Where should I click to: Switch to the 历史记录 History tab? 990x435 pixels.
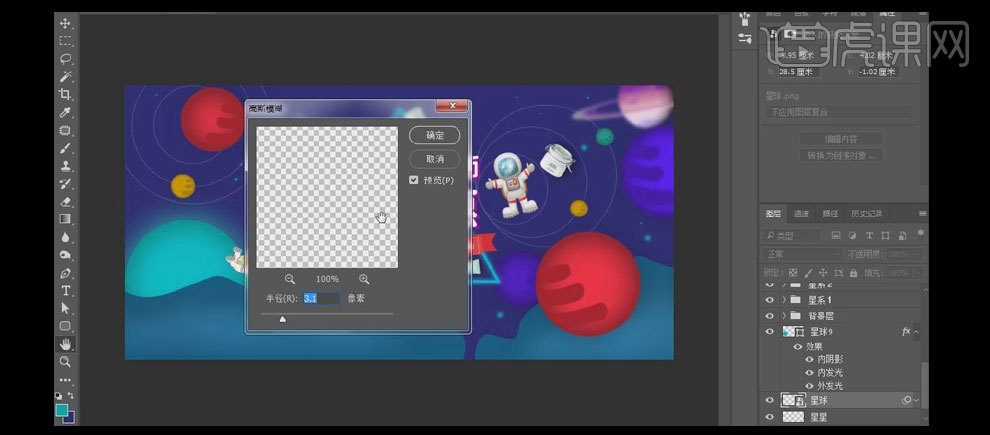click(x=866, y=214)
